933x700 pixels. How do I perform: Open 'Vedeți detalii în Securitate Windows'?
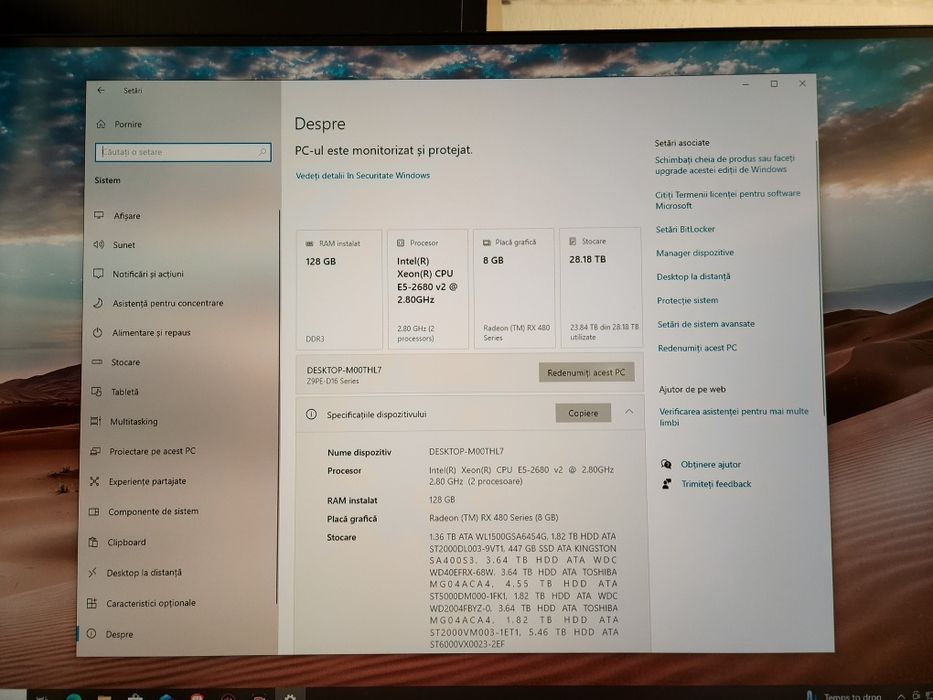click(363, 176)
